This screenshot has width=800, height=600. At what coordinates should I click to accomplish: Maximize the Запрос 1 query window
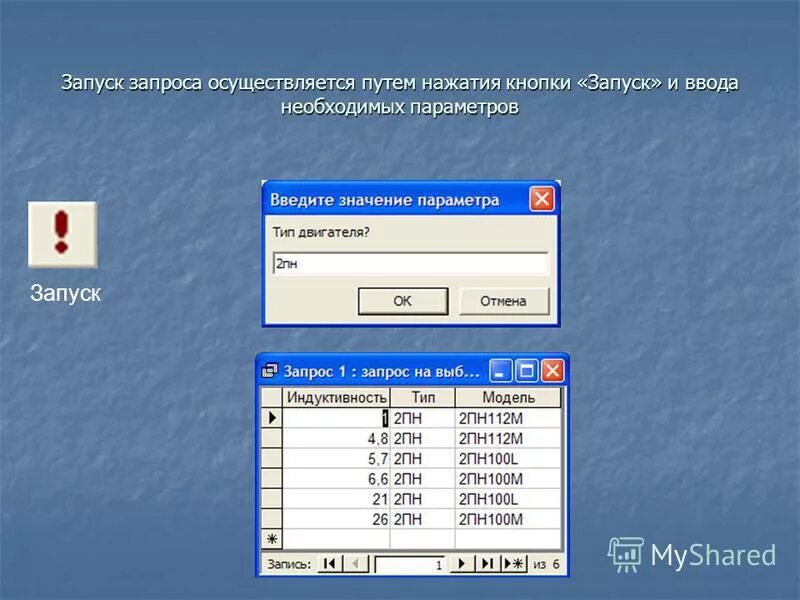pyautogui.click(x=525, y=369)
